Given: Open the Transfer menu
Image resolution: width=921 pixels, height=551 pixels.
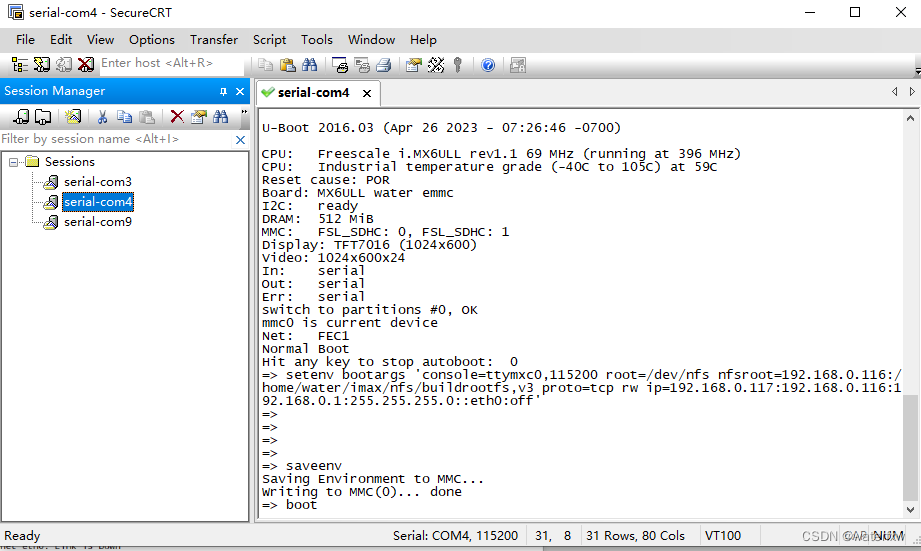Looking at the screenshot, I should (214, 40).
